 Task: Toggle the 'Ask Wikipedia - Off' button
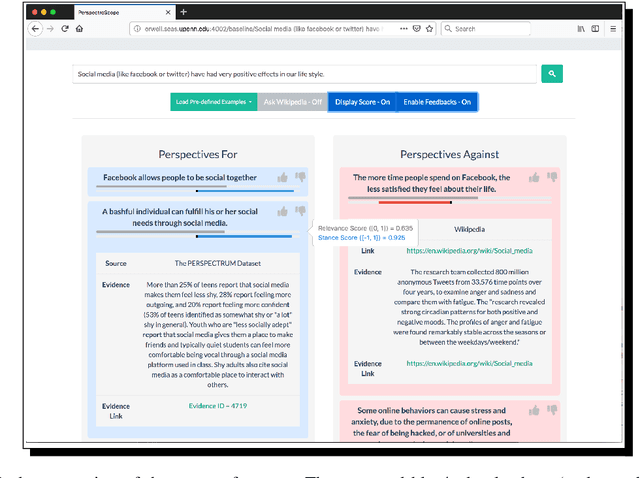pos(292,102)
